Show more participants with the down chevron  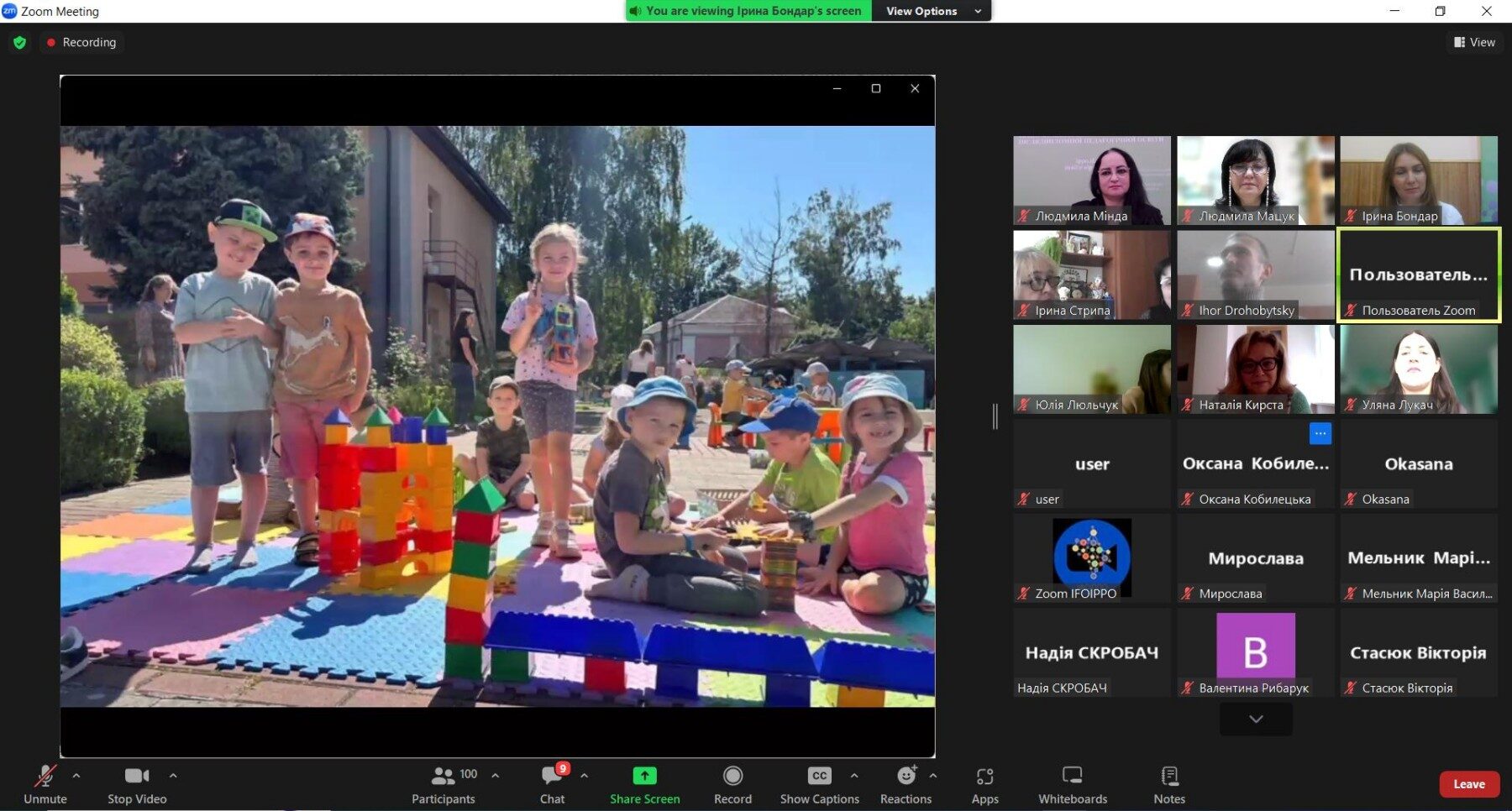[1256, 719]
